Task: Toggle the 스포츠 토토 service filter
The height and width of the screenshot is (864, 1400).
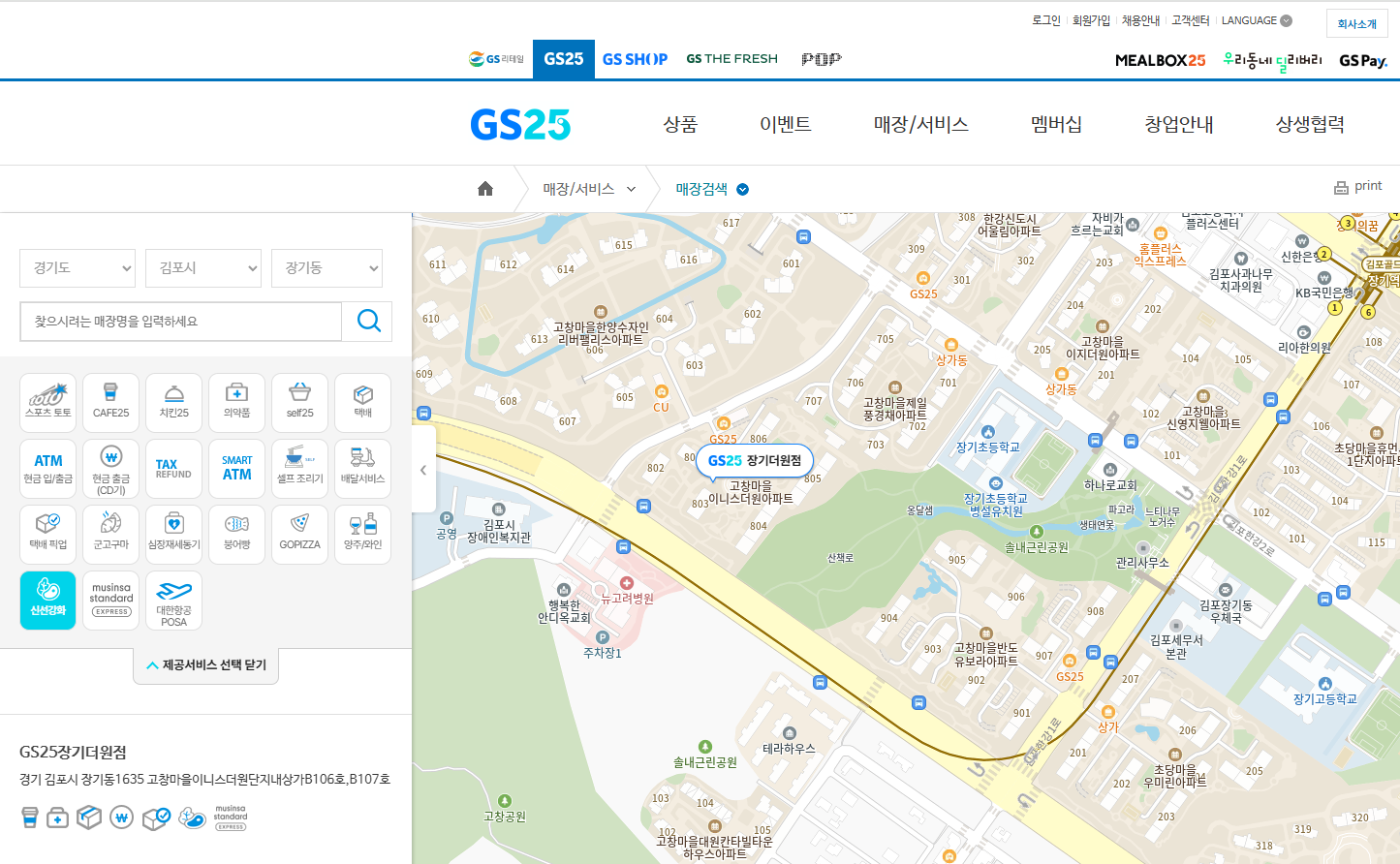Action: click(x=47, y=403)
